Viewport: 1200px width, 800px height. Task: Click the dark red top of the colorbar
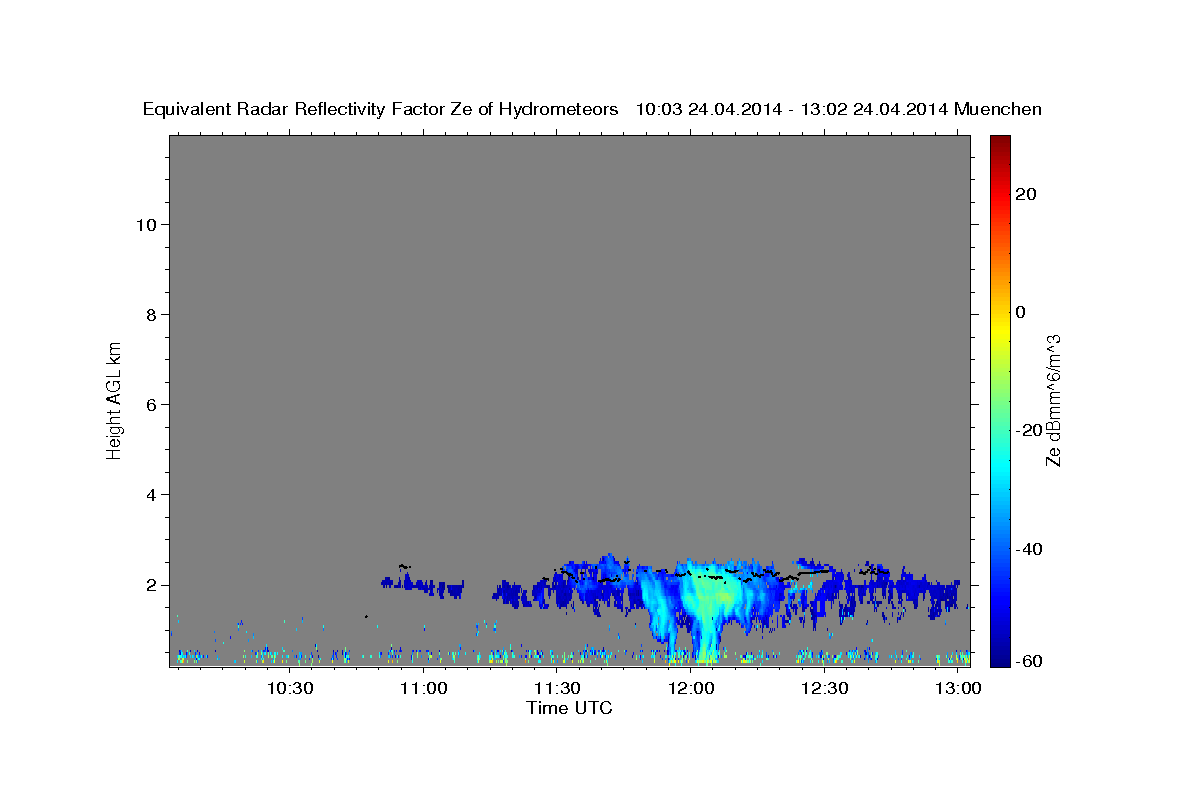pyautogui.click(x=1000, y=142)
